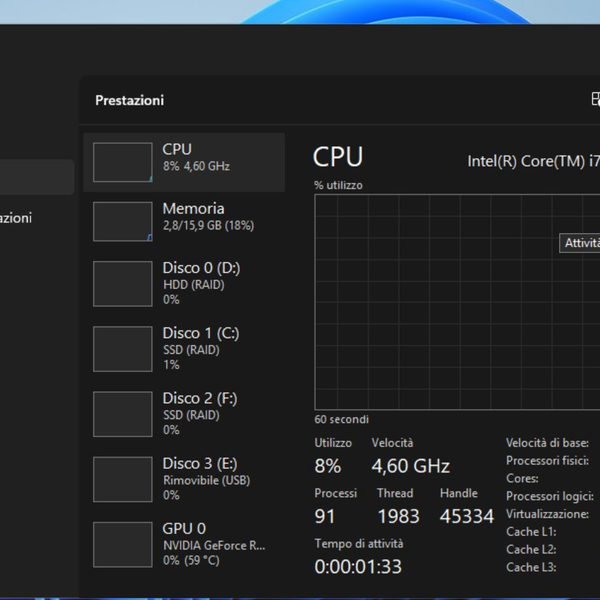Show the Disco 3 (E:) removable USB details
The width and height of the screenshot is (600, 600).
coord(215,478)
